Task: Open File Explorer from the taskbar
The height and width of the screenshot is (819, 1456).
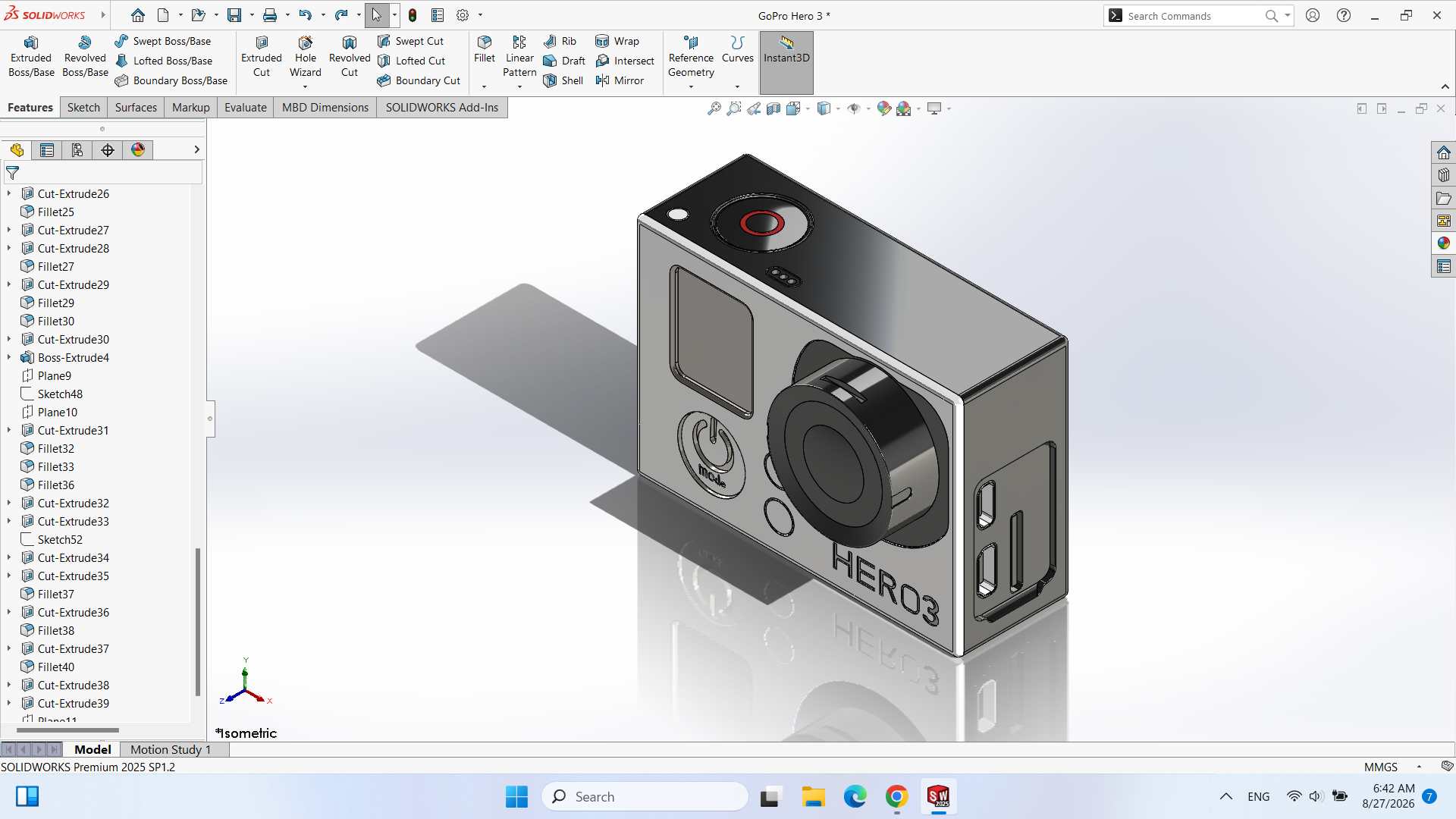Action: point(813,796)
